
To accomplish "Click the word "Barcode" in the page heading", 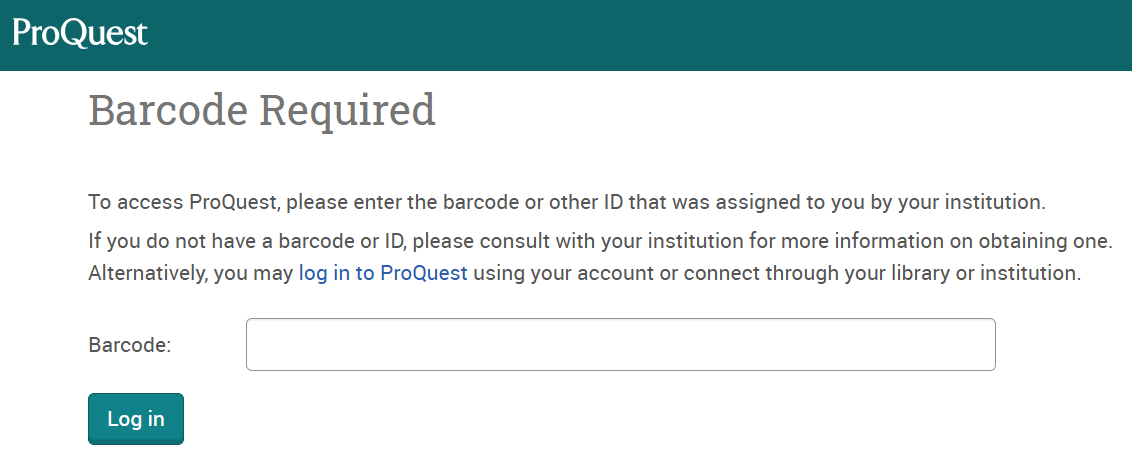I will [168, 110].
